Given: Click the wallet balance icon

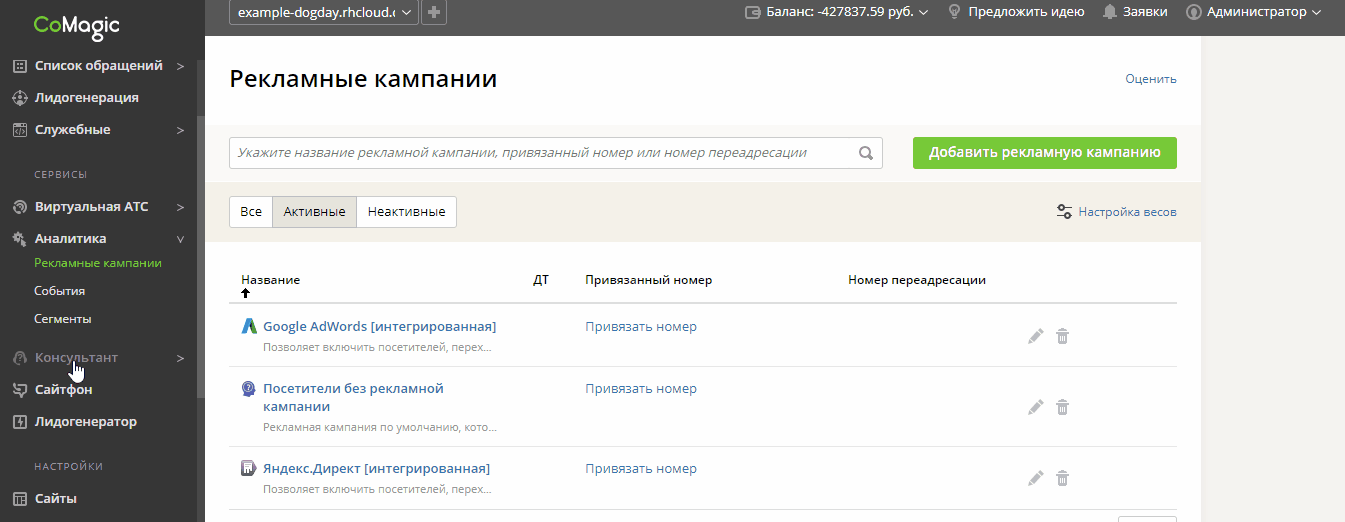Looking at the screenshot, I should coord(754,12).
